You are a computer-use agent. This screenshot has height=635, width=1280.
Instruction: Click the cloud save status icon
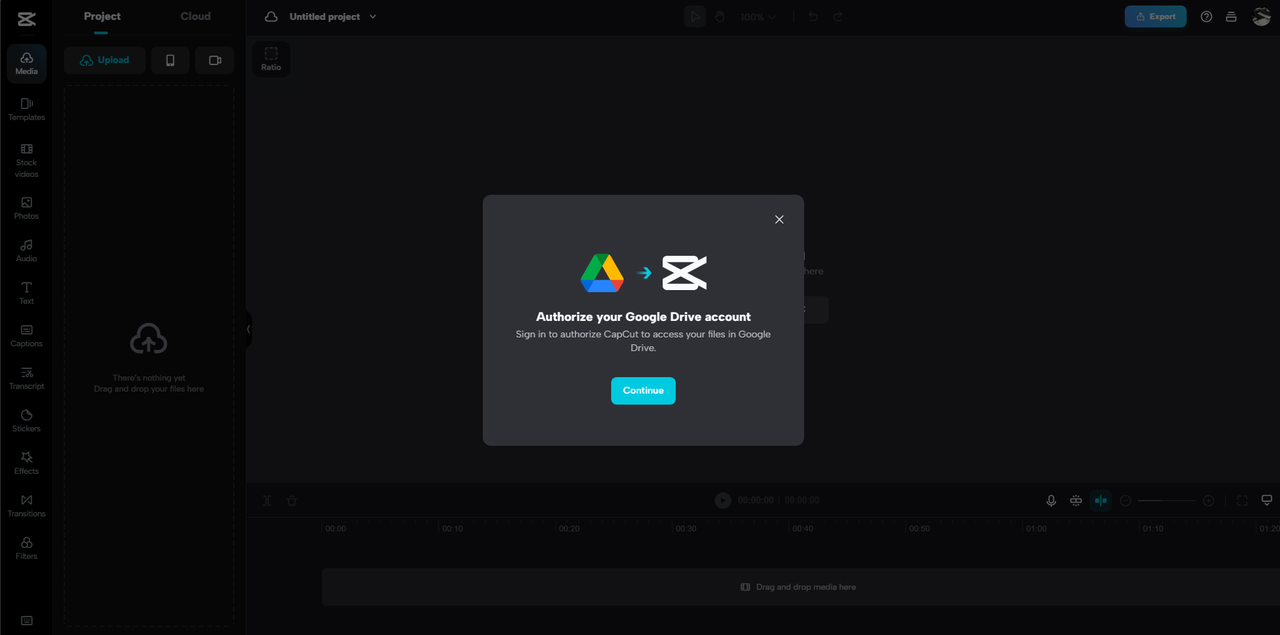(270, 17)
